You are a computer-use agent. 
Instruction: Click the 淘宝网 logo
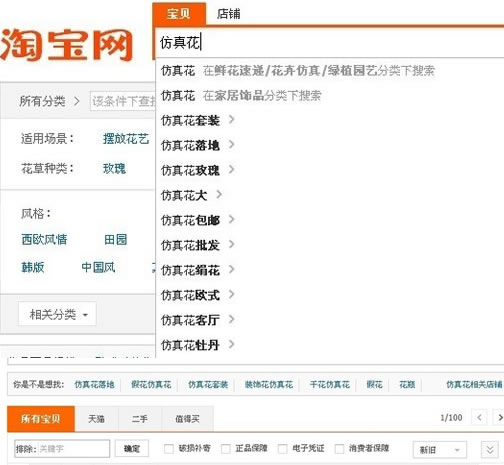click(x=67, y=44)
